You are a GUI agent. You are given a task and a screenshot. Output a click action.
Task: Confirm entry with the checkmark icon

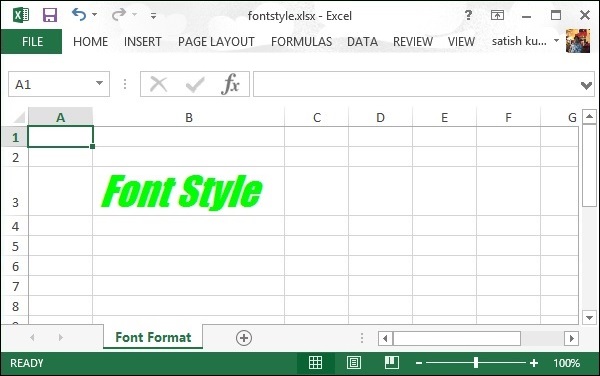[x=195, y=84]
